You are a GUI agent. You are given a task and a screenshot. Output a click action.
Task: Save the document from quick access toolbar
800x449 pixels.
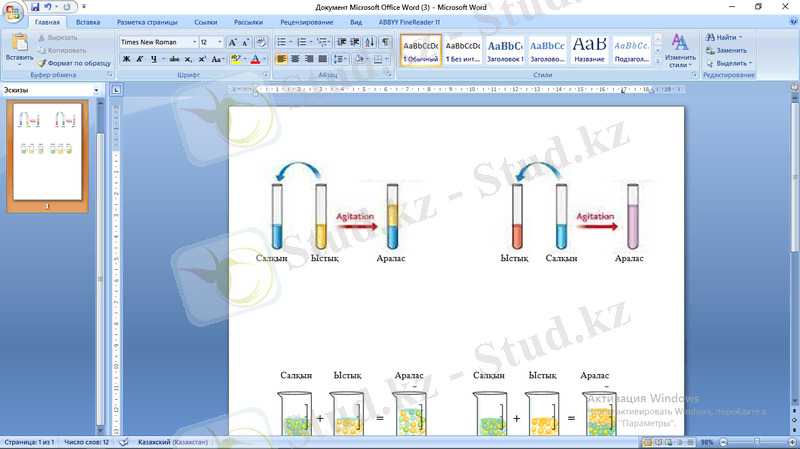35,6
